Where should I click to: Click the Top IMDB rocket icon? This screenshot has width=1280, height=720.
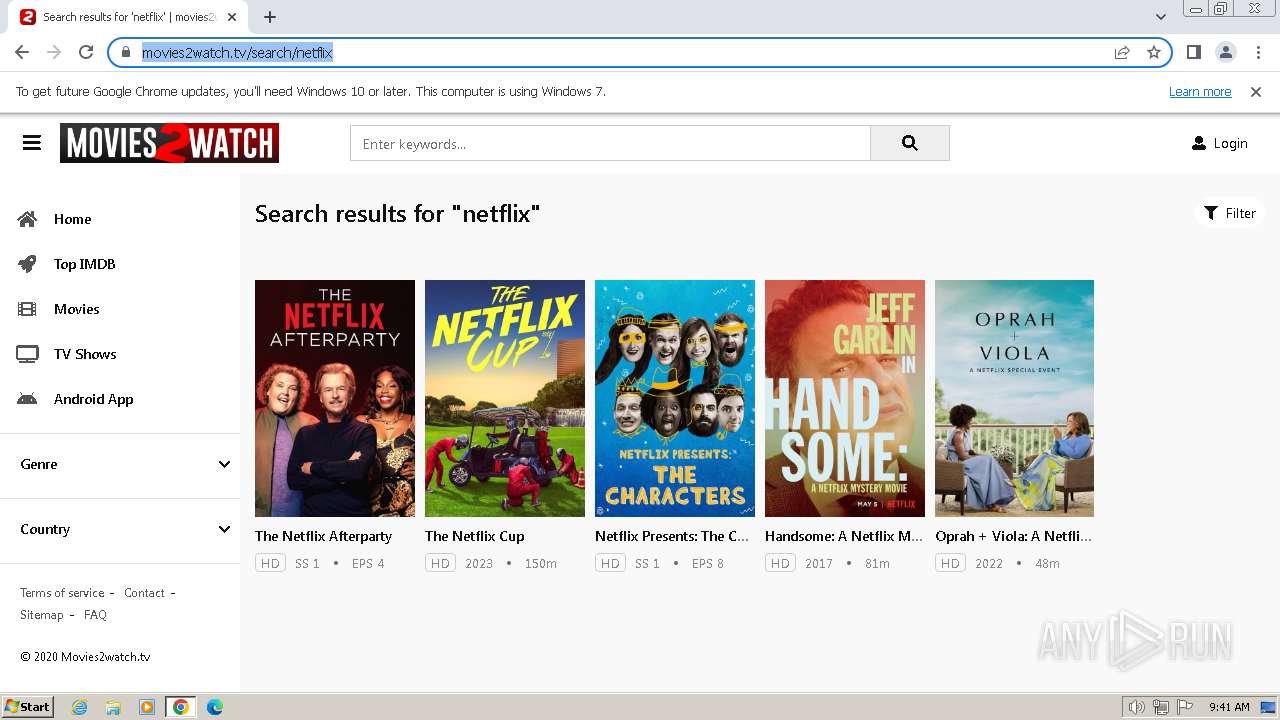(x=27, y=264)
